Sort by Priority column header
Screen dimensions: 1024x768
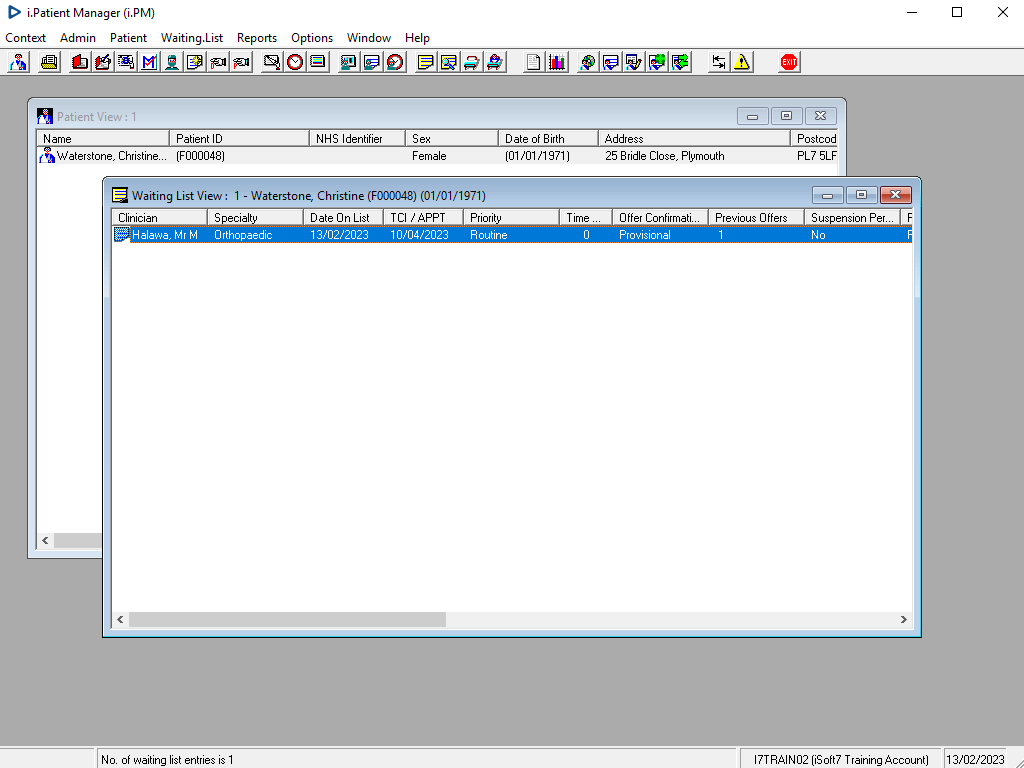coord(511,217)
